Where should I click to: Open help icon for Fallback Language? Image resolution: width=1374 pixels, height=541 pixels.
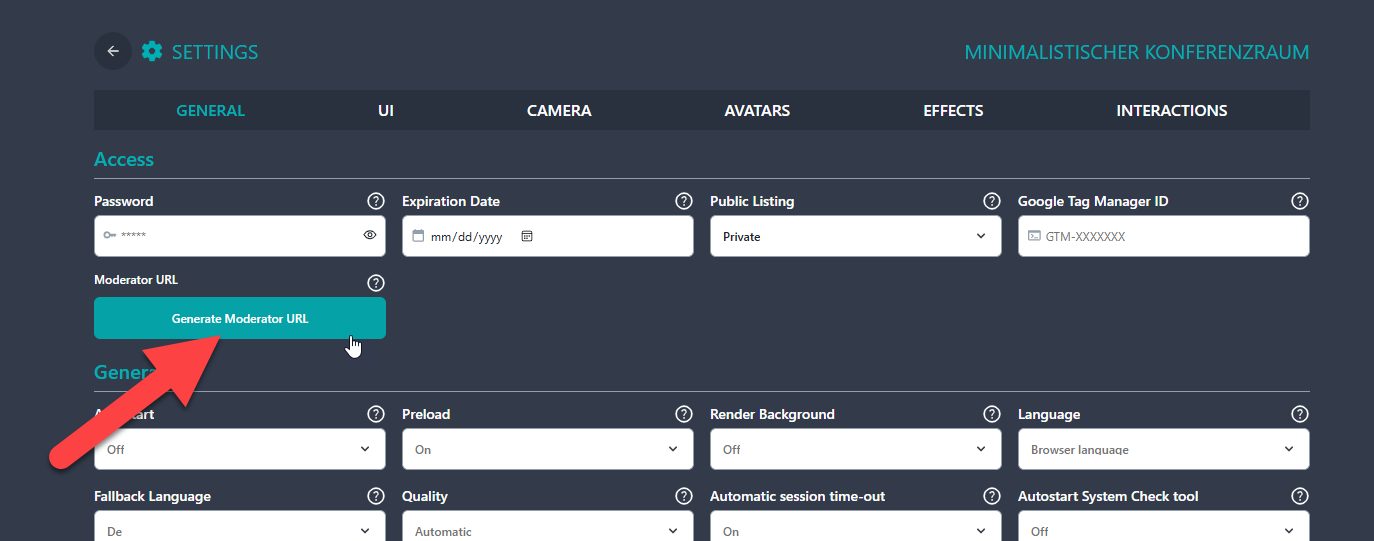376,496
